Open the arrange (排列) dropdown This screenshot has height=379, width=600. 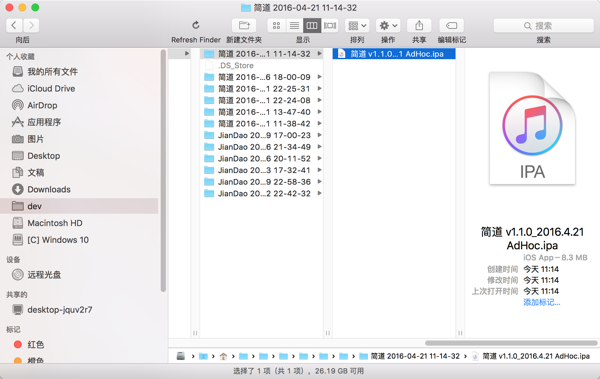pyautogui.click(x=357, y=26)
